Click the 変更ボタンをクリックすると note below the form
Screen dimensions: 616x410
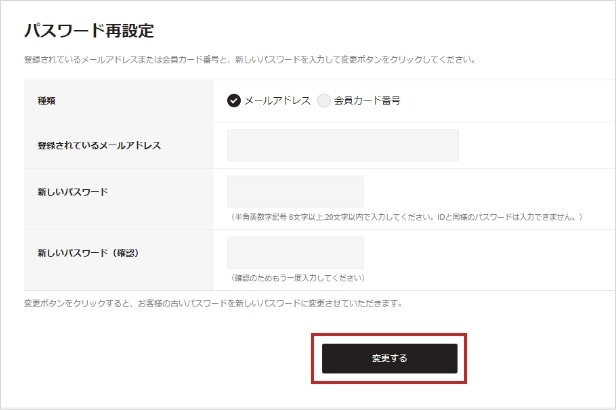click(x=213, y=303)
